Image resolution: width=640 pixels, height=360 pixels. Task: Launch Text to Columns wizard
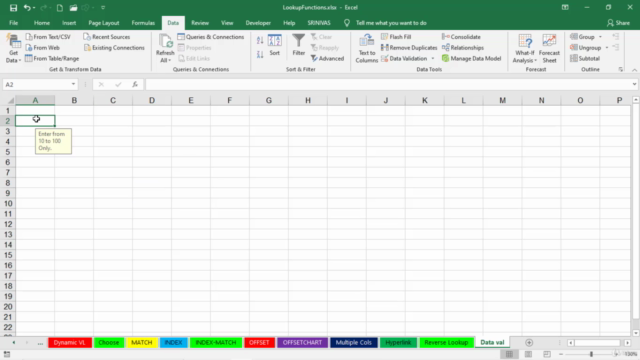coord(367,49)
